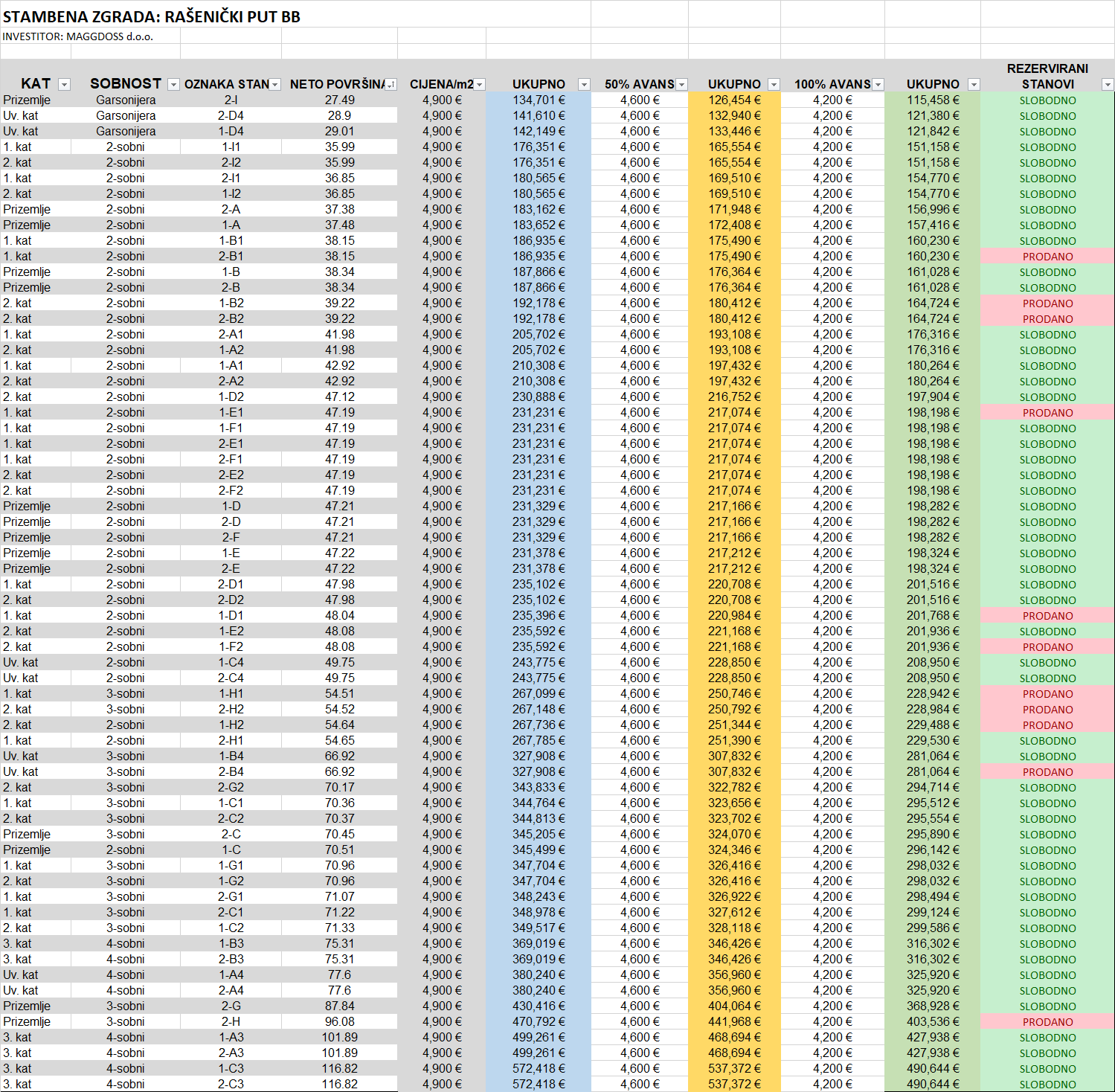Click the PRODANO status for apartment 1-D1

coord(1047,615)
